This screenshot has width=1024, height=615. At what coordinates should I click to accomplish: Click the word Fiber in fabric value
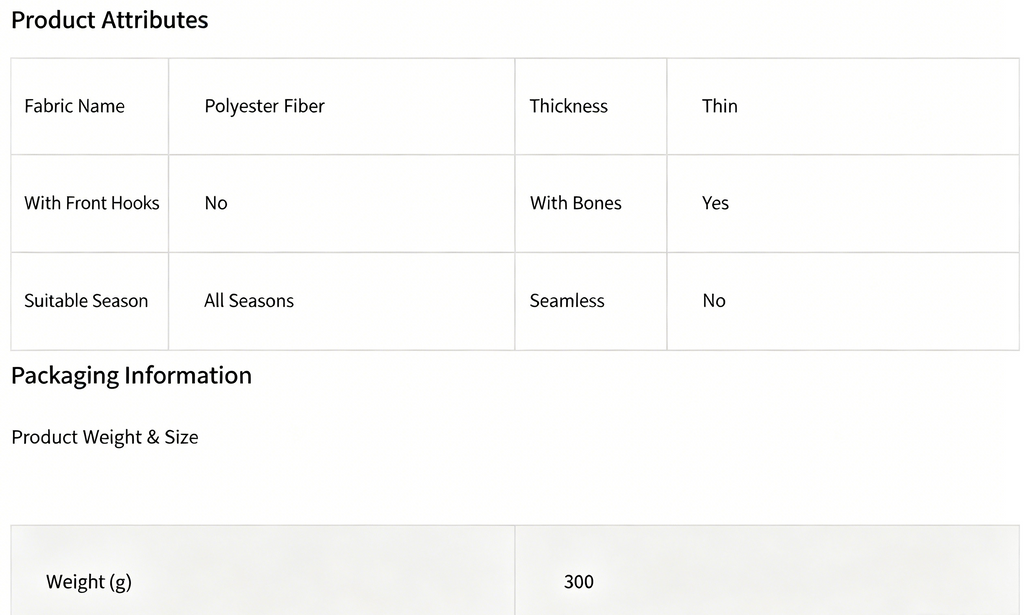(304, 106)
